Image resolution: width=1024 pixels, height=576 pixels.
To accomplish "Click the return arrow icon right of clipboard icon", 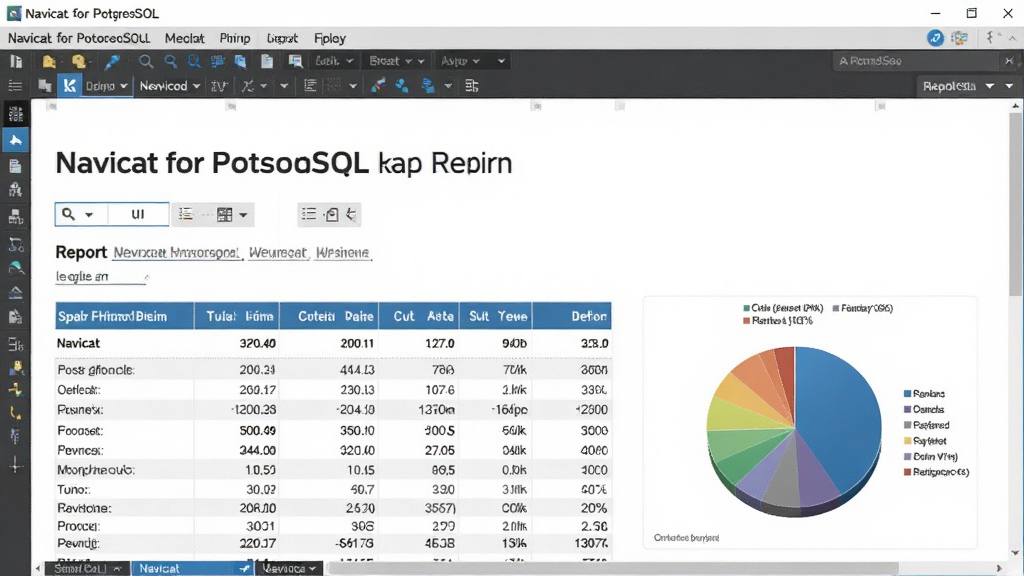I will (351, 214).
